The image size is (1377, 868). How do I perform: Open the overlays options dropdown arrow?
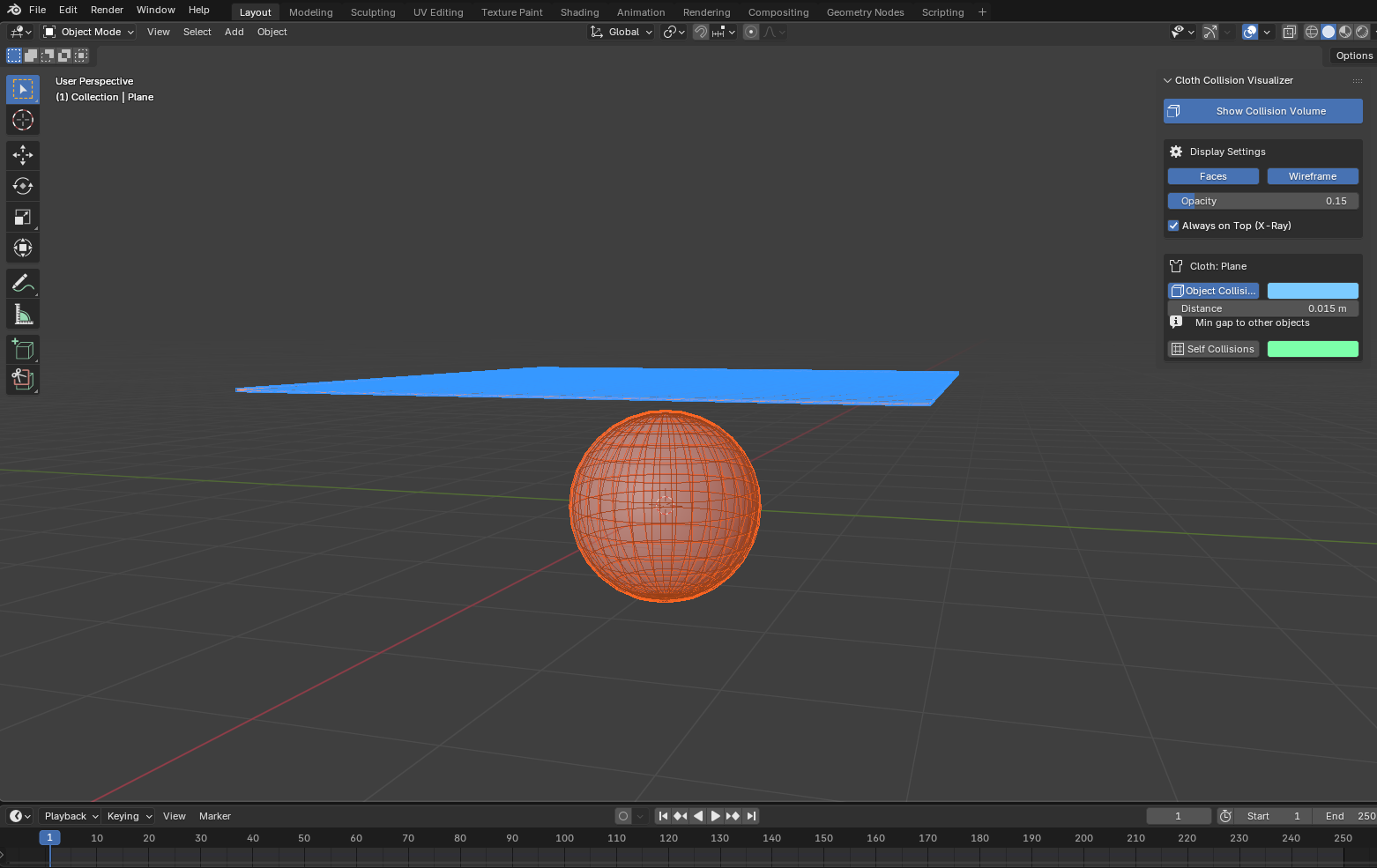[x=1267, y=32]
